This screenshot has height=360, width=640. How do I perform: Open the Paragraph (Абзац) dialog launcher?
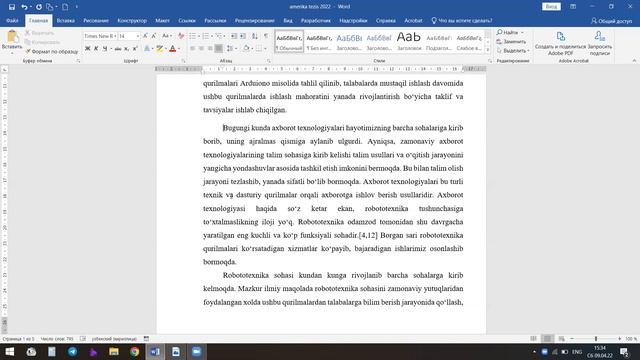click(269, 61)
